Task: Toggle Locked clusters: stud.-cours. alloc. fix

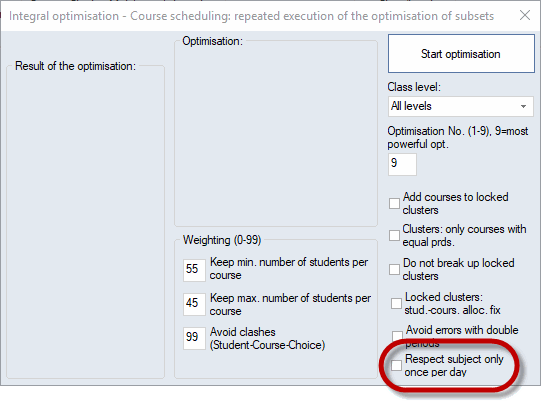Action: point(396,303)
